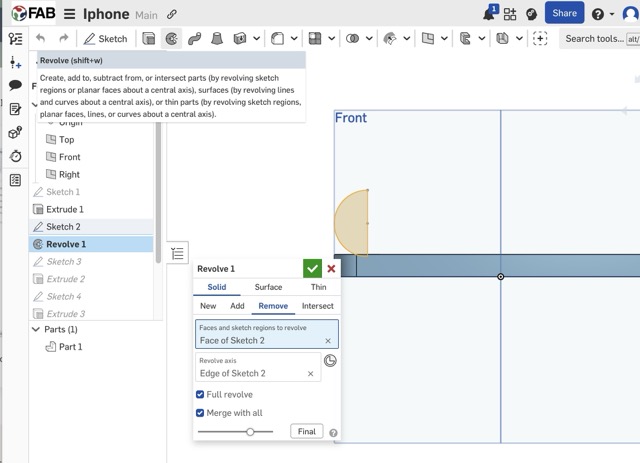Open the App Store grid icon
The width and height of the screenshot is (640, 463).
click(510, 14)
